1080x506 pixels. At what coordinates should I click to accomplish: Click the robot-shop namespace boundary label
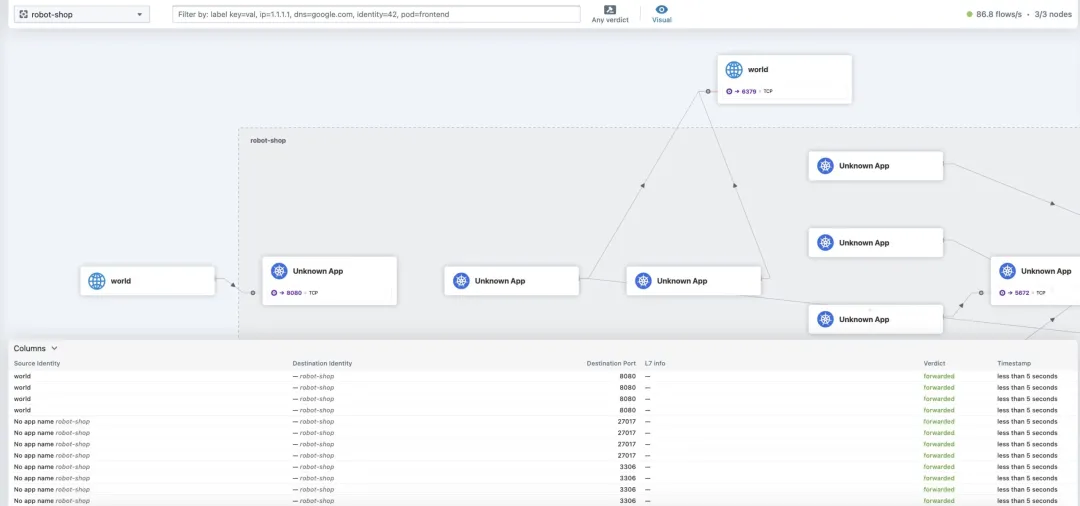tap(268, 140)
